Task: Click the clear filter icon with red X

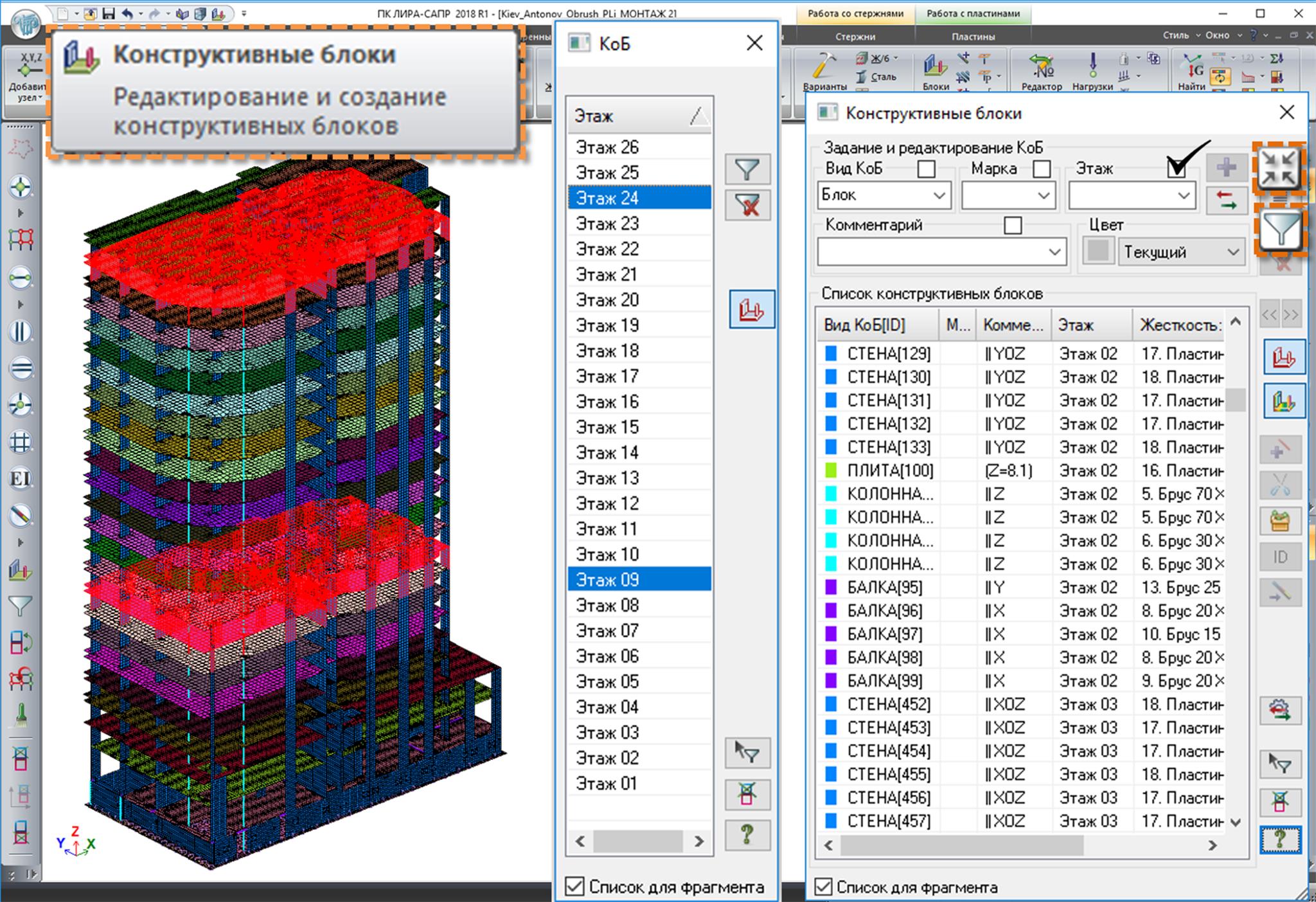Action: [x=747, y=206]
